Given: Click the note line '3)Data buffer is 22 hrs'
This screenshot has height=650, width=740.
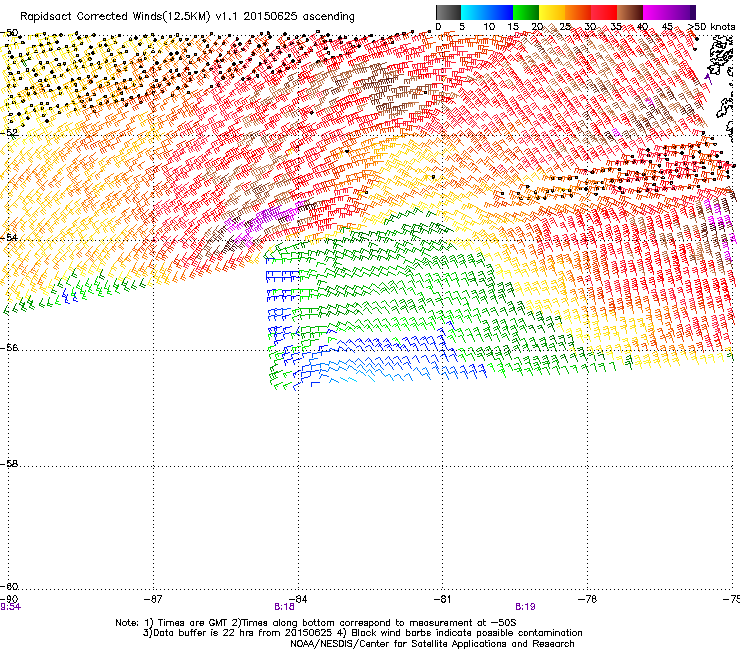Looking at the screenshot, I should point(362,633).
